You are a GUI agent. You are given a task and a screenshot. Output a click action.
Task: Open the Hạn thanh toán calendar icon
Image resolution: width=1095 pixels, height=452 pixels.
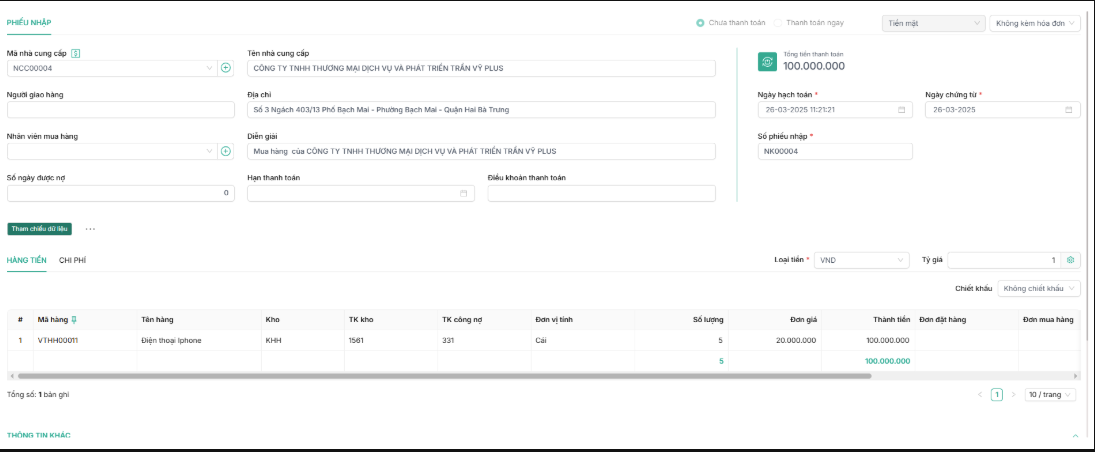pyautogui.click(x=463, y=194)
